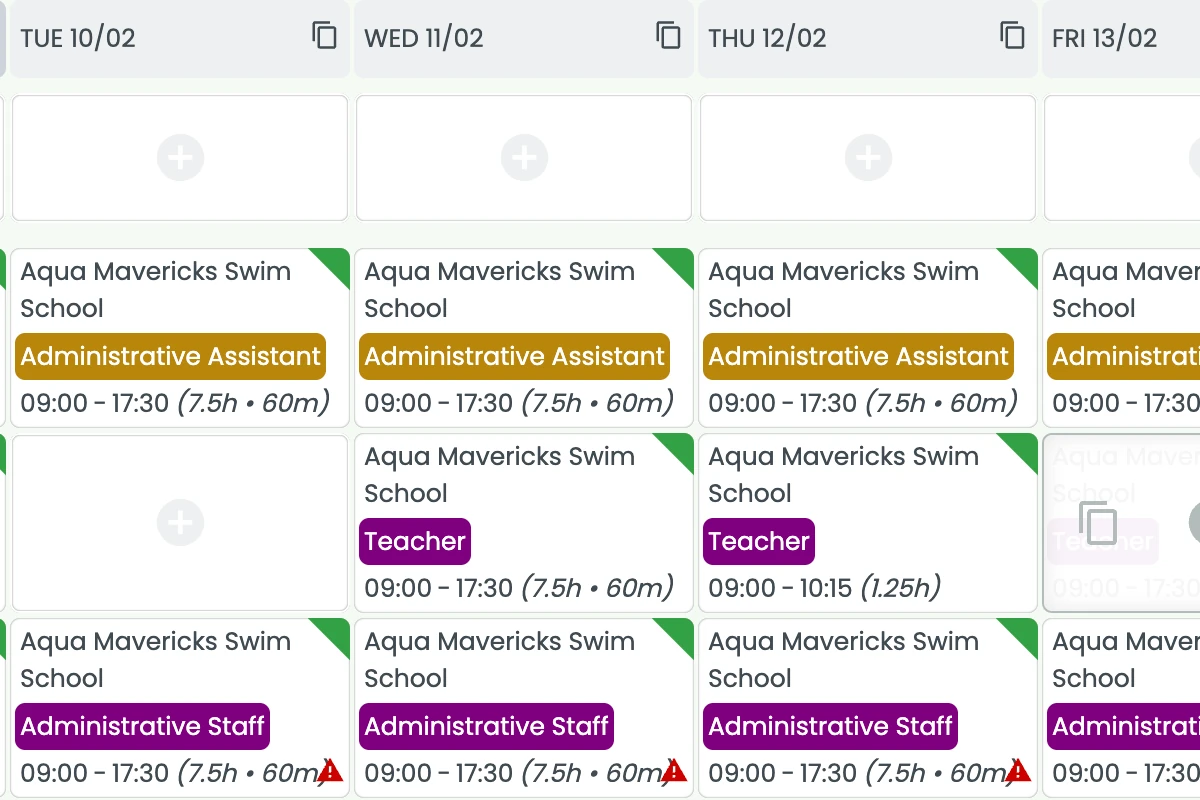Click Wednesday Teacher time 09:00 - 17:30
Screen dimensions: 1200x800
519,588
